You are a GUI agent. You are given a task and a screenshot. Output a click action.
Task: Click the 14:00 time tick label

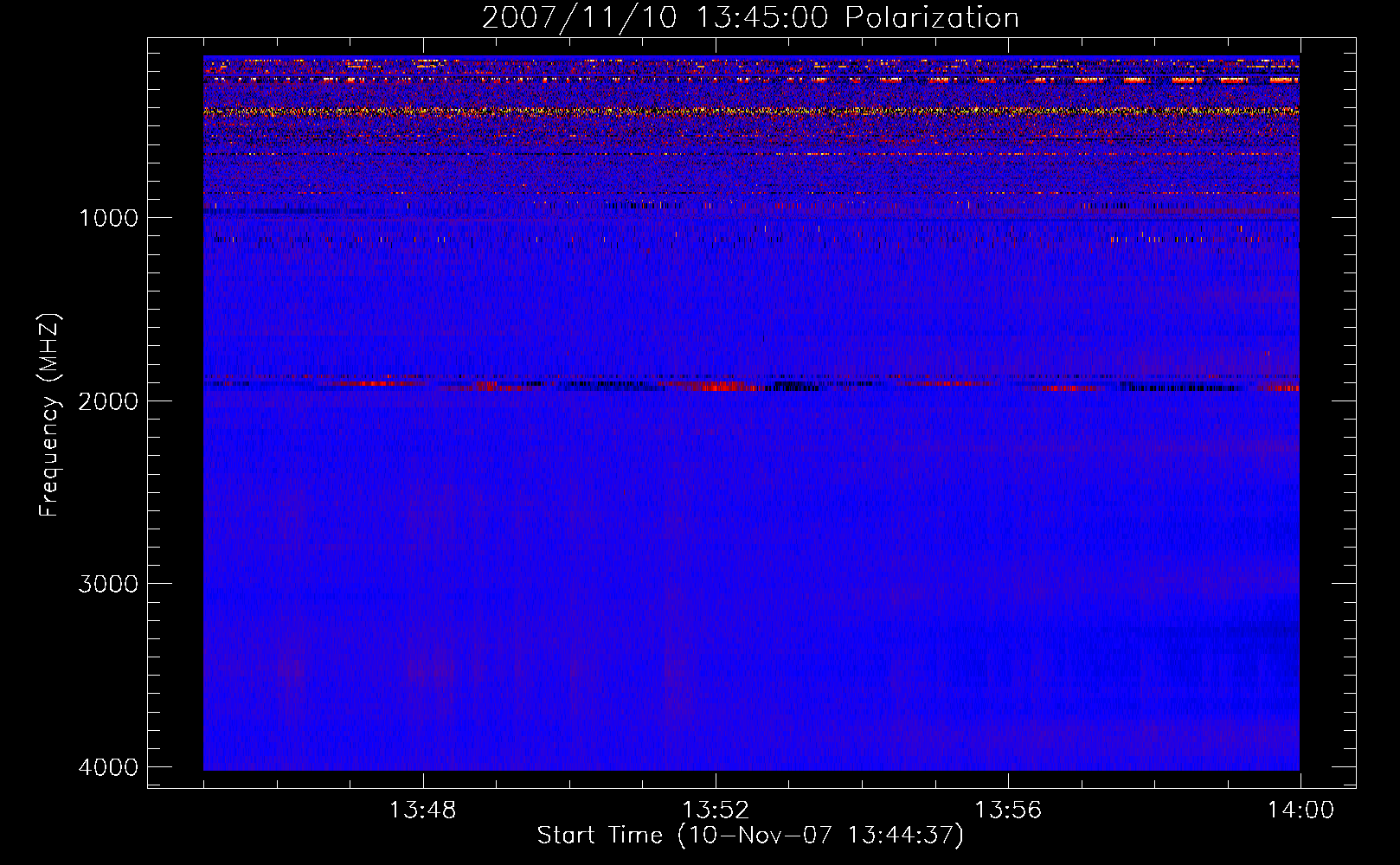point(1300,811)
